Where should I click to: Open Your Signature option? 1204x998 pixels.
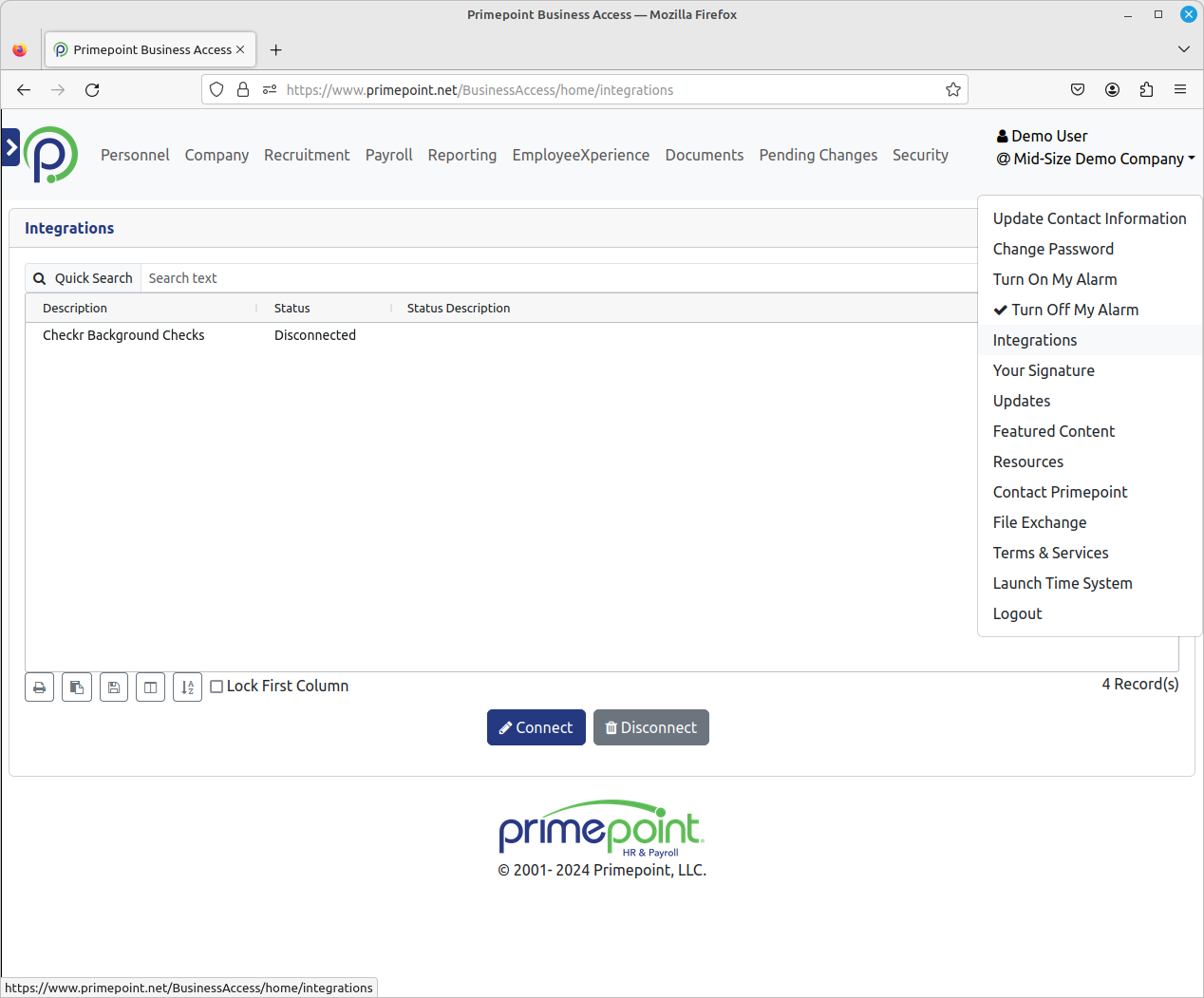point(1090,370)
